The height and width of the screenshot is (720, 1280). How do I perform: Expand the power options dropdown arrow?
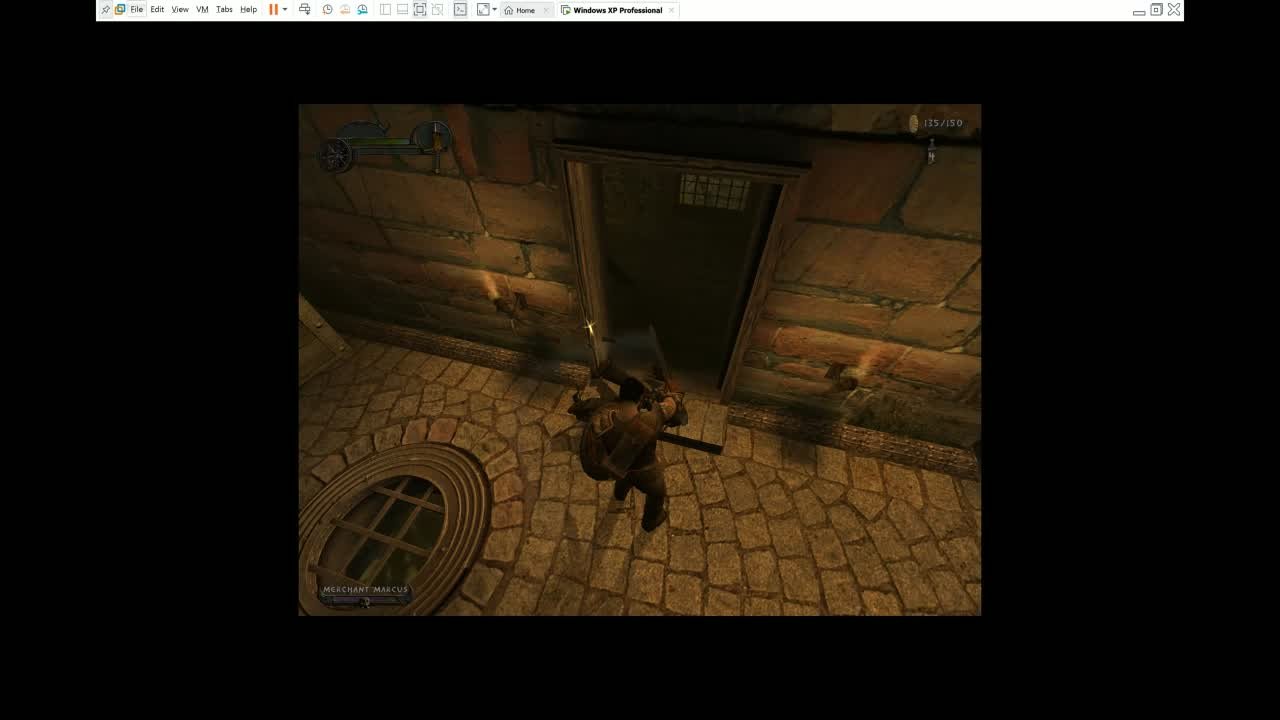(285, 10)
